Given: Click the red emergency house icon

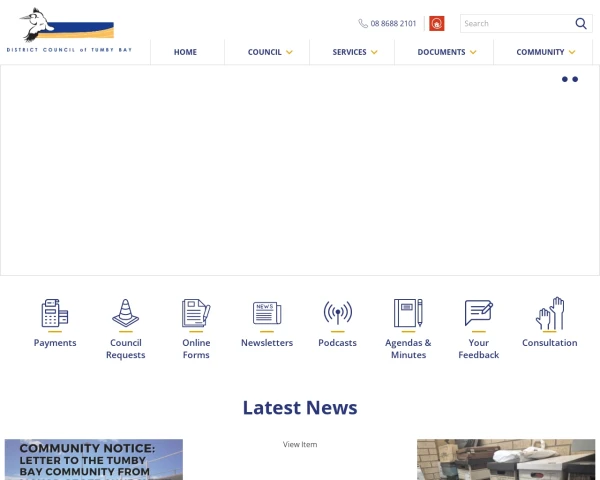Looking at the screenshot, I should click(x=437, y=23).
